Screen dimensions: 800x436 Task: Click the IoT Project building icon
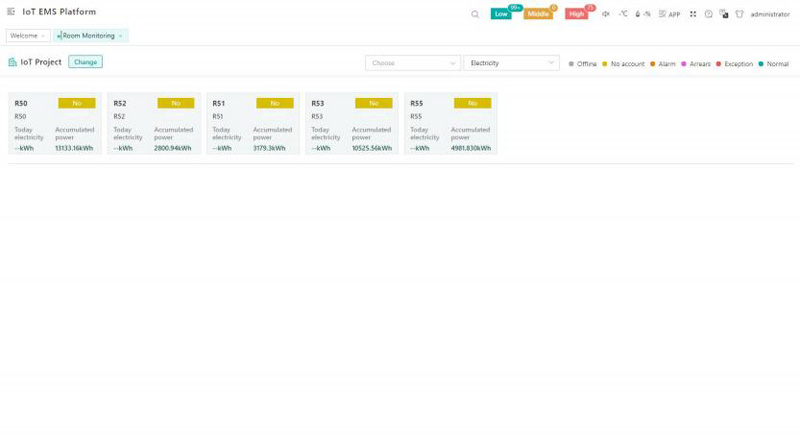pos(12,62)
